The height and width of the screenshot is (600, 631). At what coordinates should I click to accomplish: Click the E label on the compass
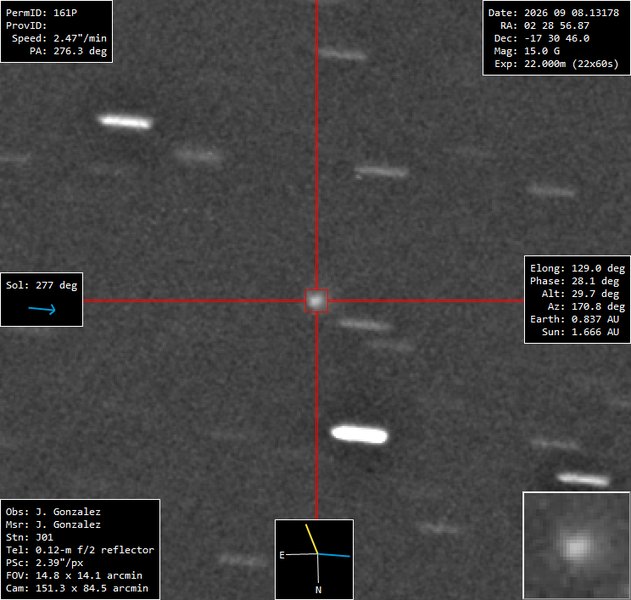click(282, 555)
